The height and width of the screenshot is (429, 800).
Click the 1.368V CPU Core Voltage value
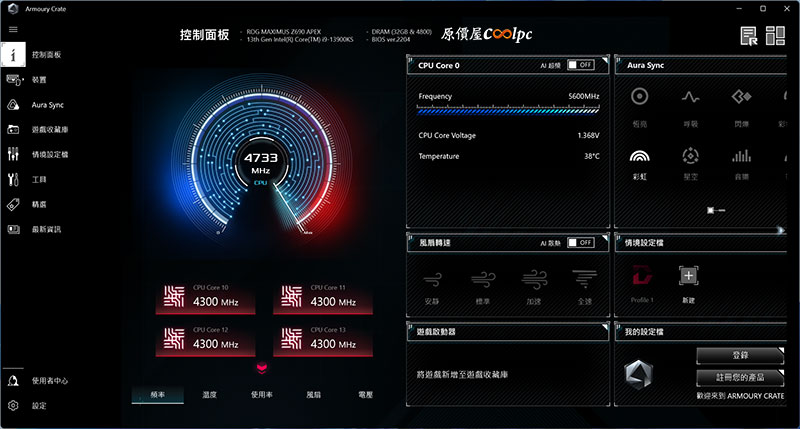tap(588, 135)
